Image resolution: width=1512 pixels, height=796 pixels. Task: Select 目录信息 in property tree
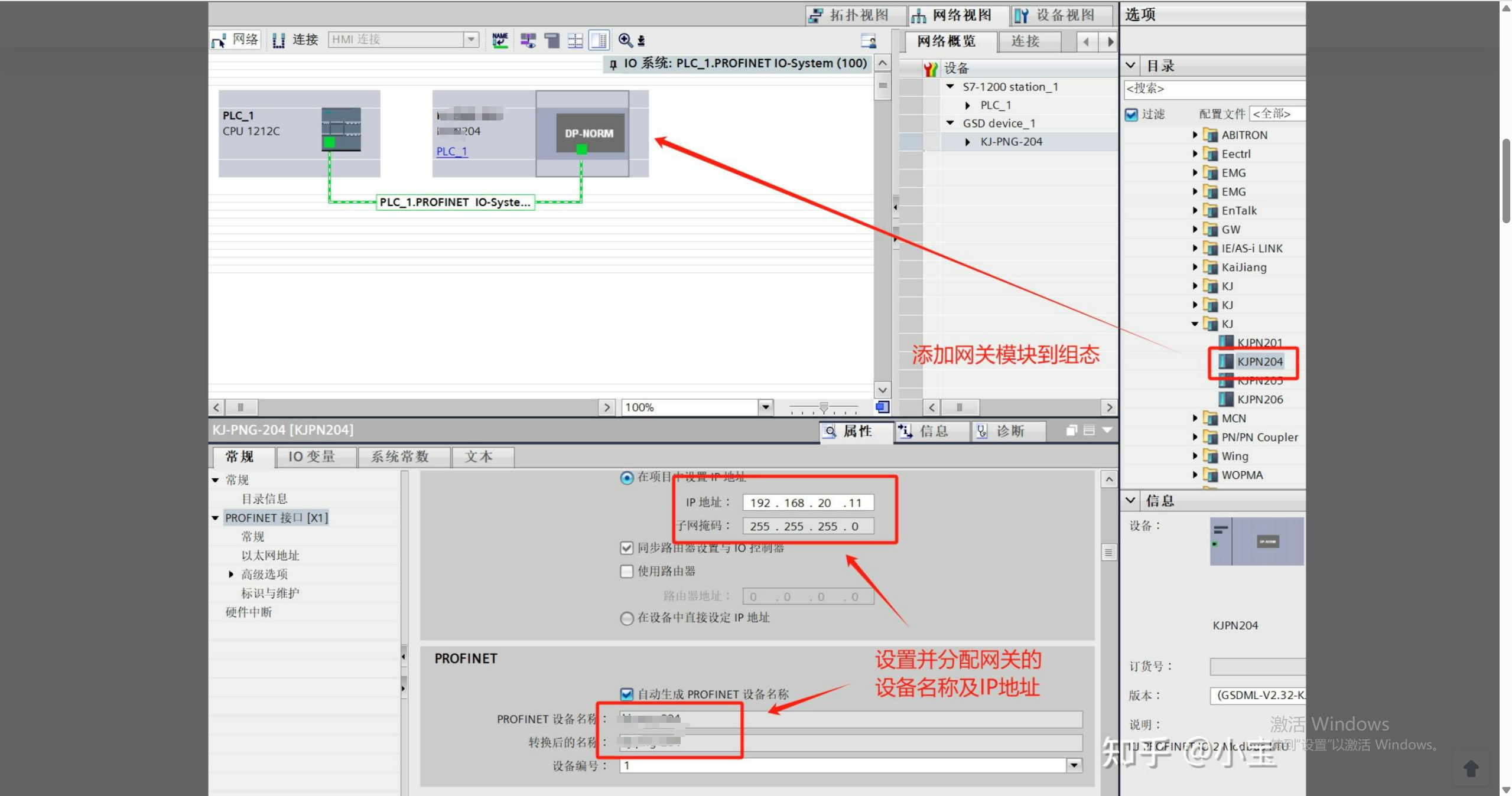[x=265, y=499]
